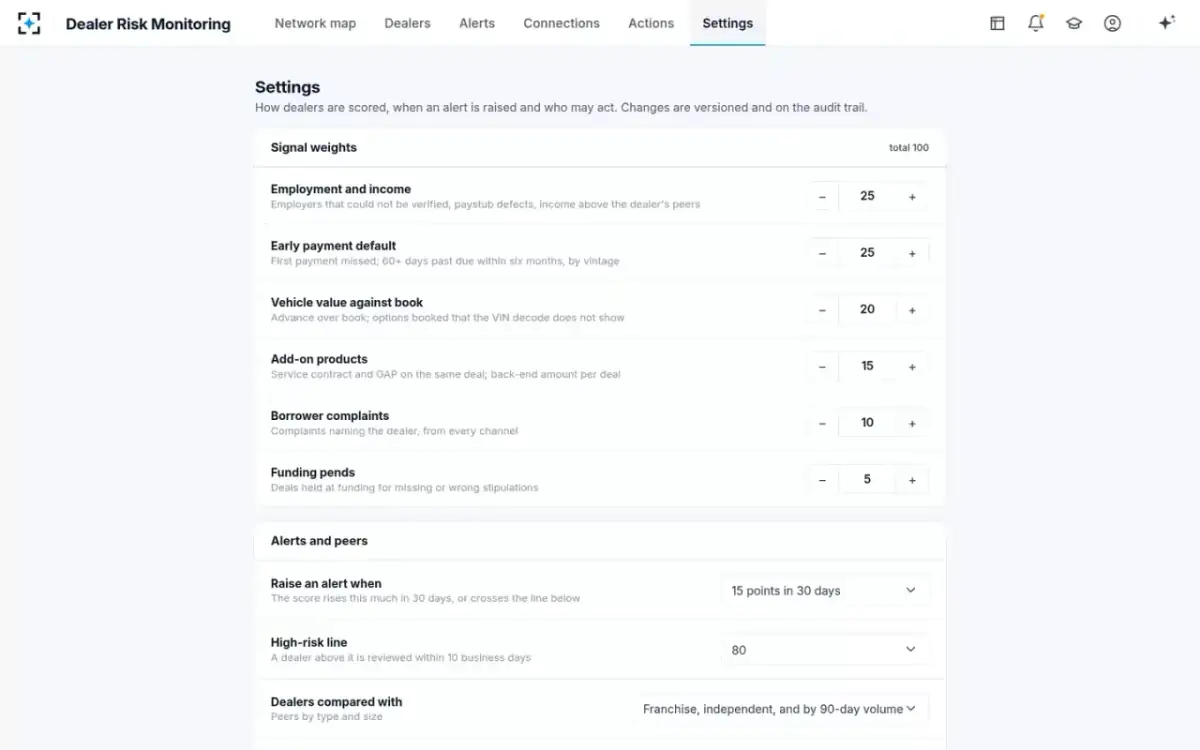Viewport: 1200px width, 750px height.
Task: Click the Dealer Risk Monitoring title
Action: pyautogui.click(x=148, y=24)
